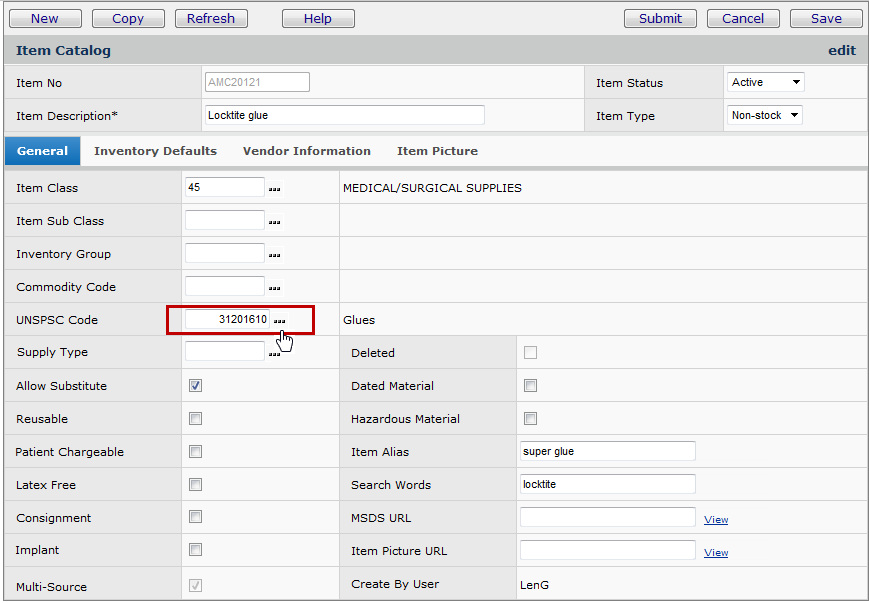Expand the Item Status dropdown
869x603 pixels.
click(x=765, y=83)
